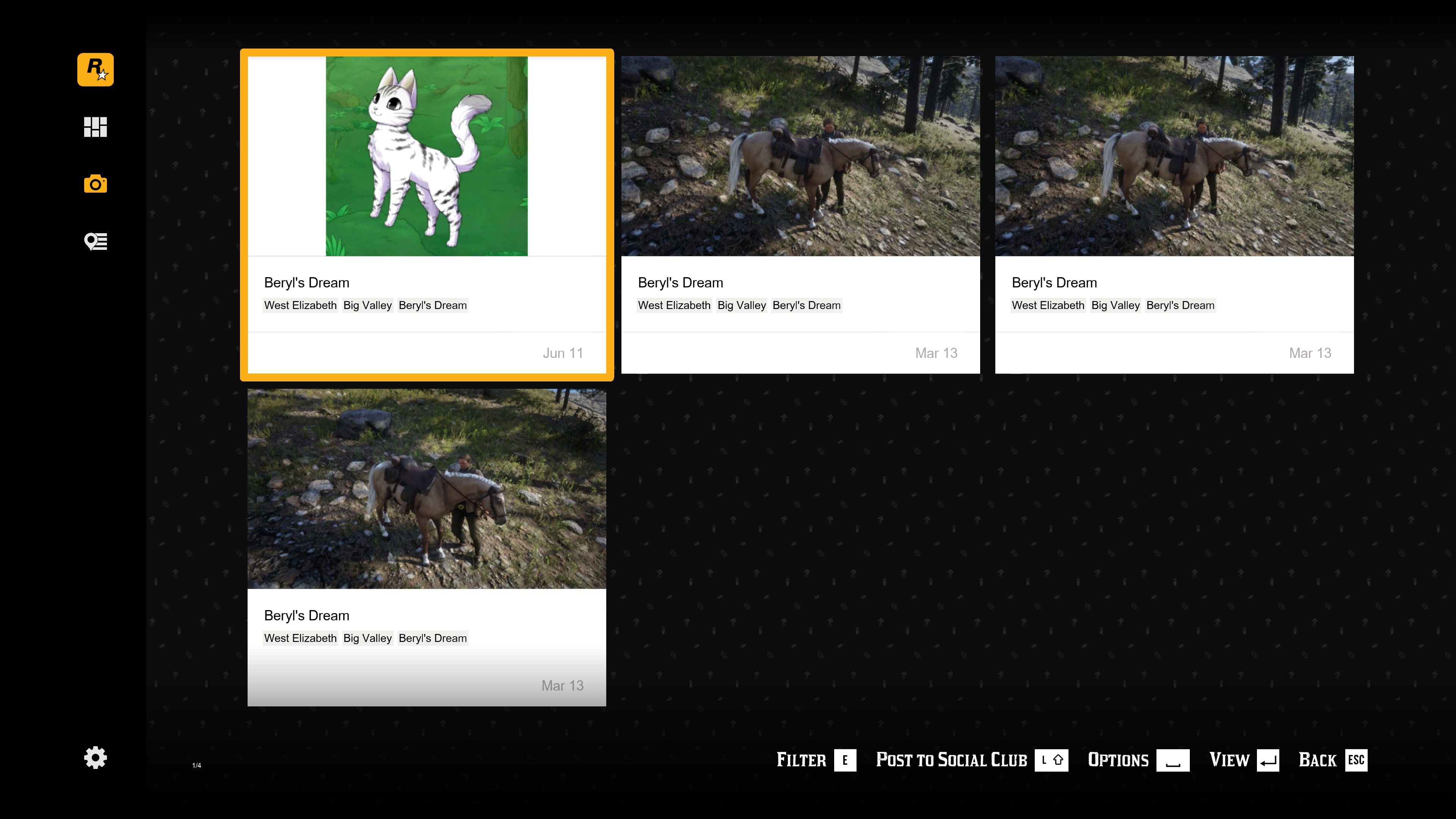Click the Rockstar Social Club logo icon
The width and height of the screenshot is (1456, 819).
pyautogui.click(x=95, y=69)
